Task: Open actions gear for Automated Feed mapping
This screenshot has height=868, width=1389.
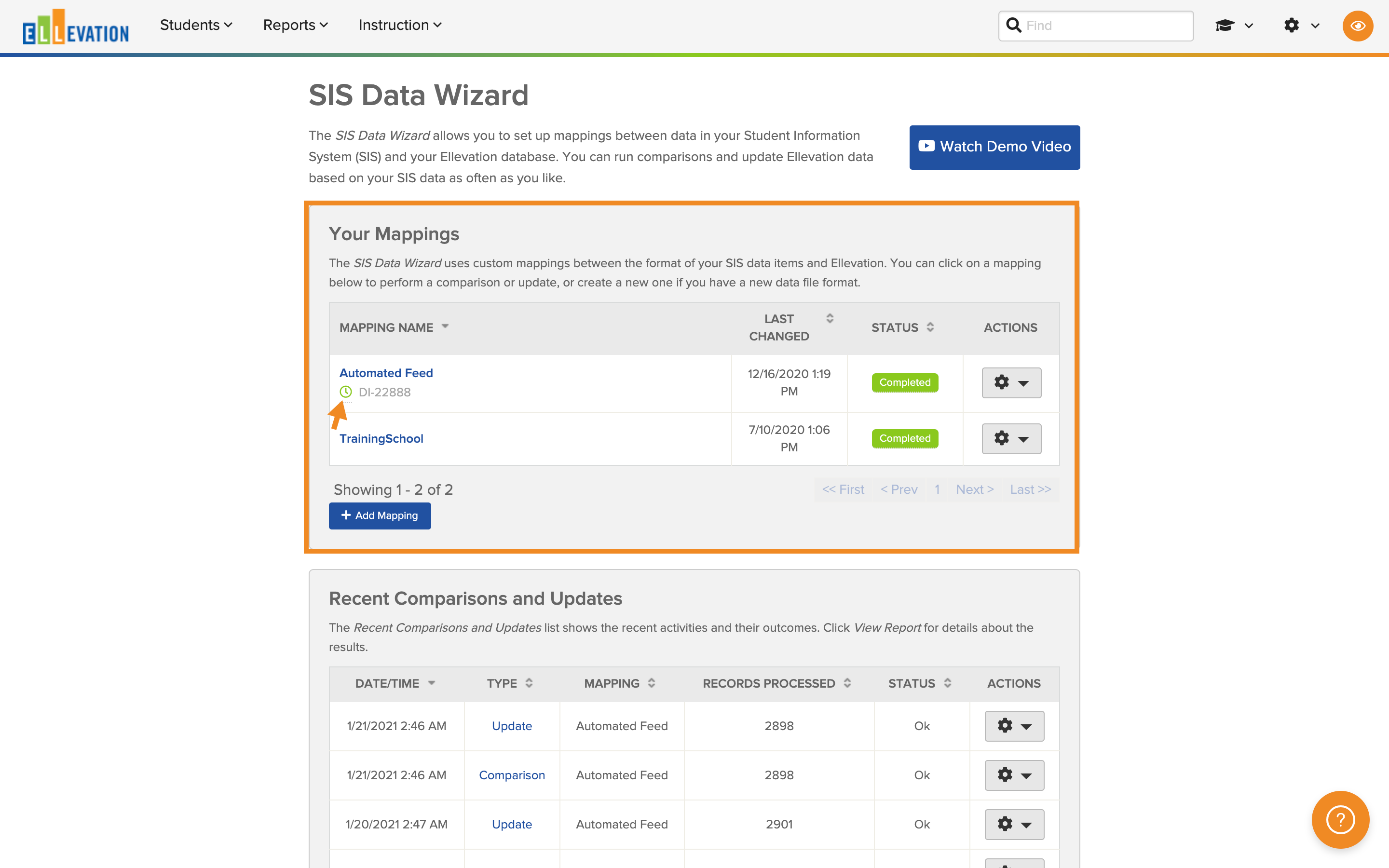Action: coord(1011,382)
